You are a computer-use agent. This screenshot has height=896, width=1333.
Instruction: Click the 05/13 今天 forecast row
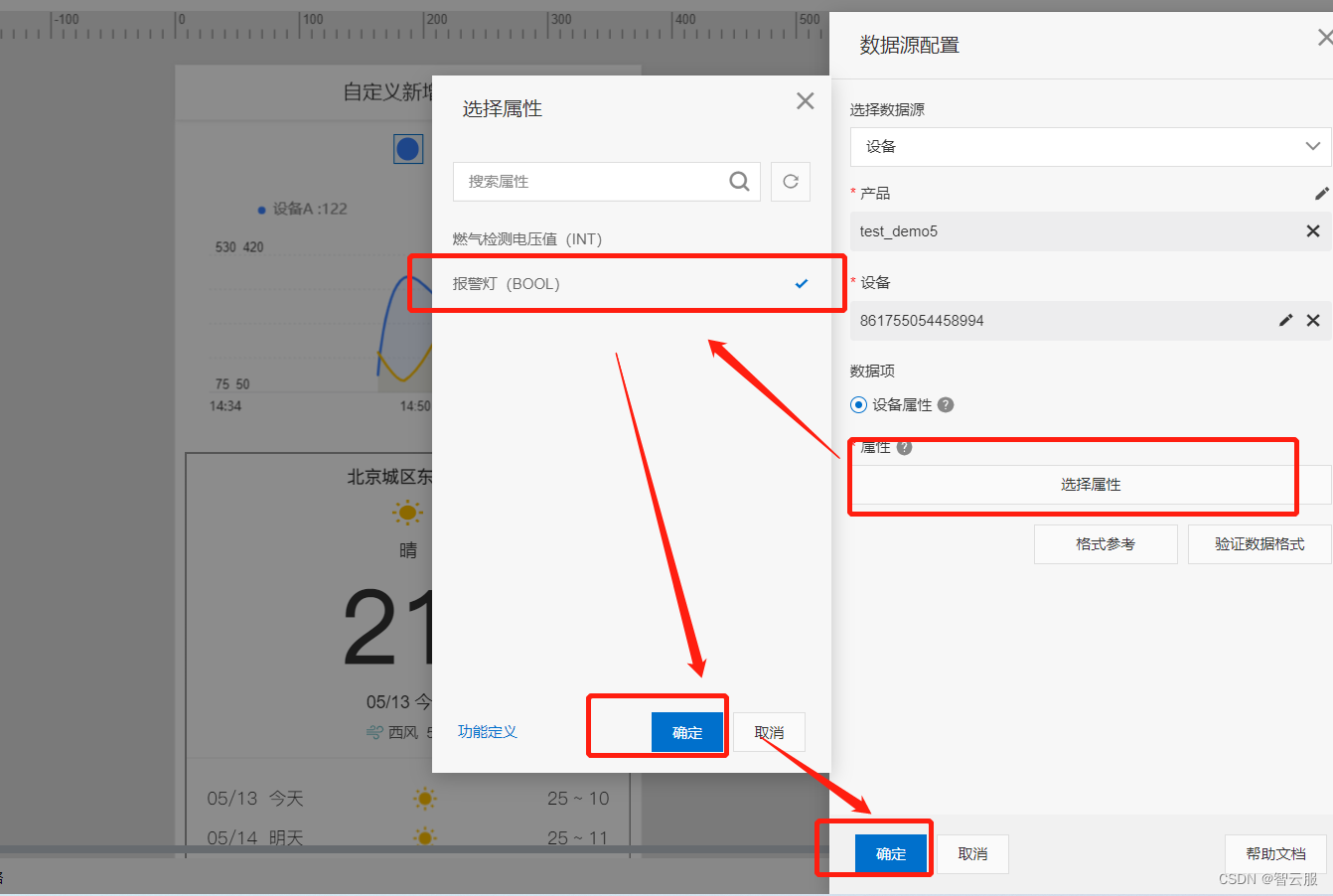tap(408, 799)
